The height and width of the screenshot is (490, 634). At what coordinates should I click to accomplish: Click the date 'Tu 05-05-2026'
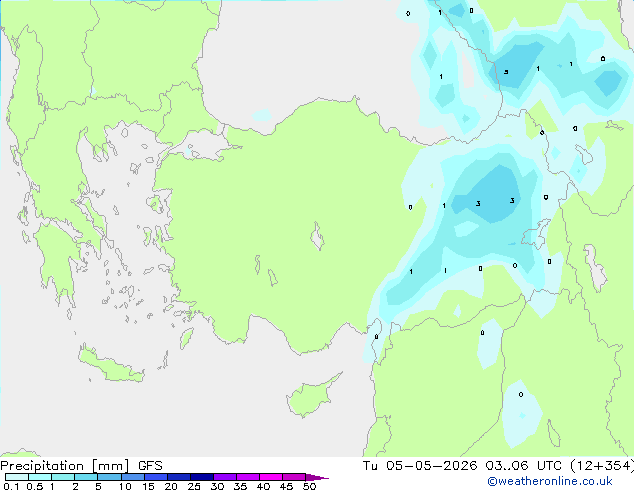[420, 466]
